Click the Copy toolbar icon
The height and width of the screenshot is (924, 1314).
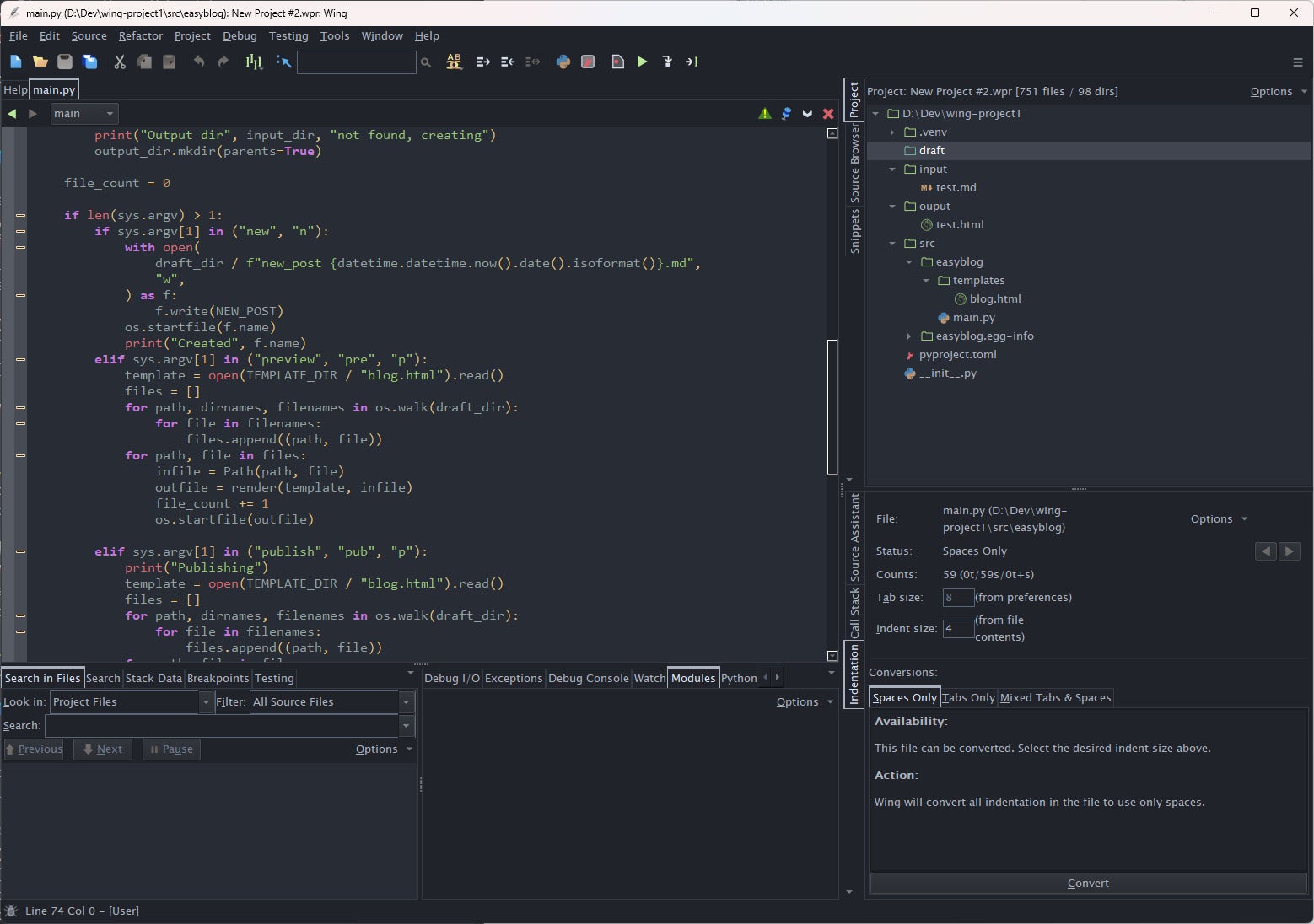pos(144,62)
